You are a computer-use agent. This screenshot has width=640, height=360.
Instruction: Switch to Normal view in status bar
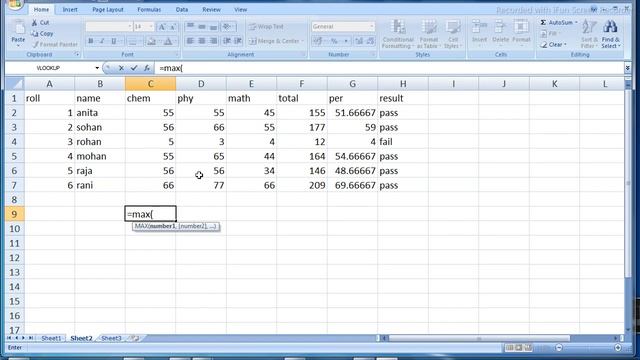tap(509, 347)
